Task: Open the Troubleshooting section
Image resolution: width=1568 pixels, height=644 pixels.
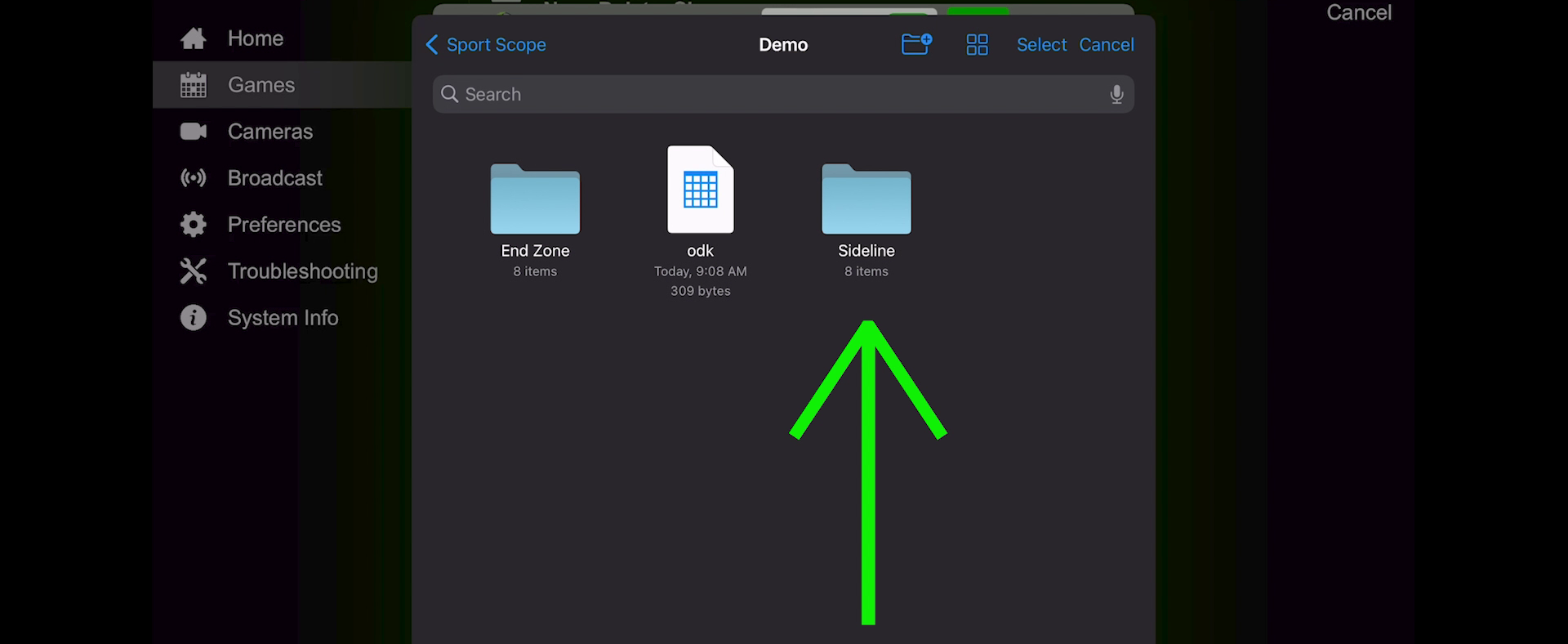Action: (282, 271)
